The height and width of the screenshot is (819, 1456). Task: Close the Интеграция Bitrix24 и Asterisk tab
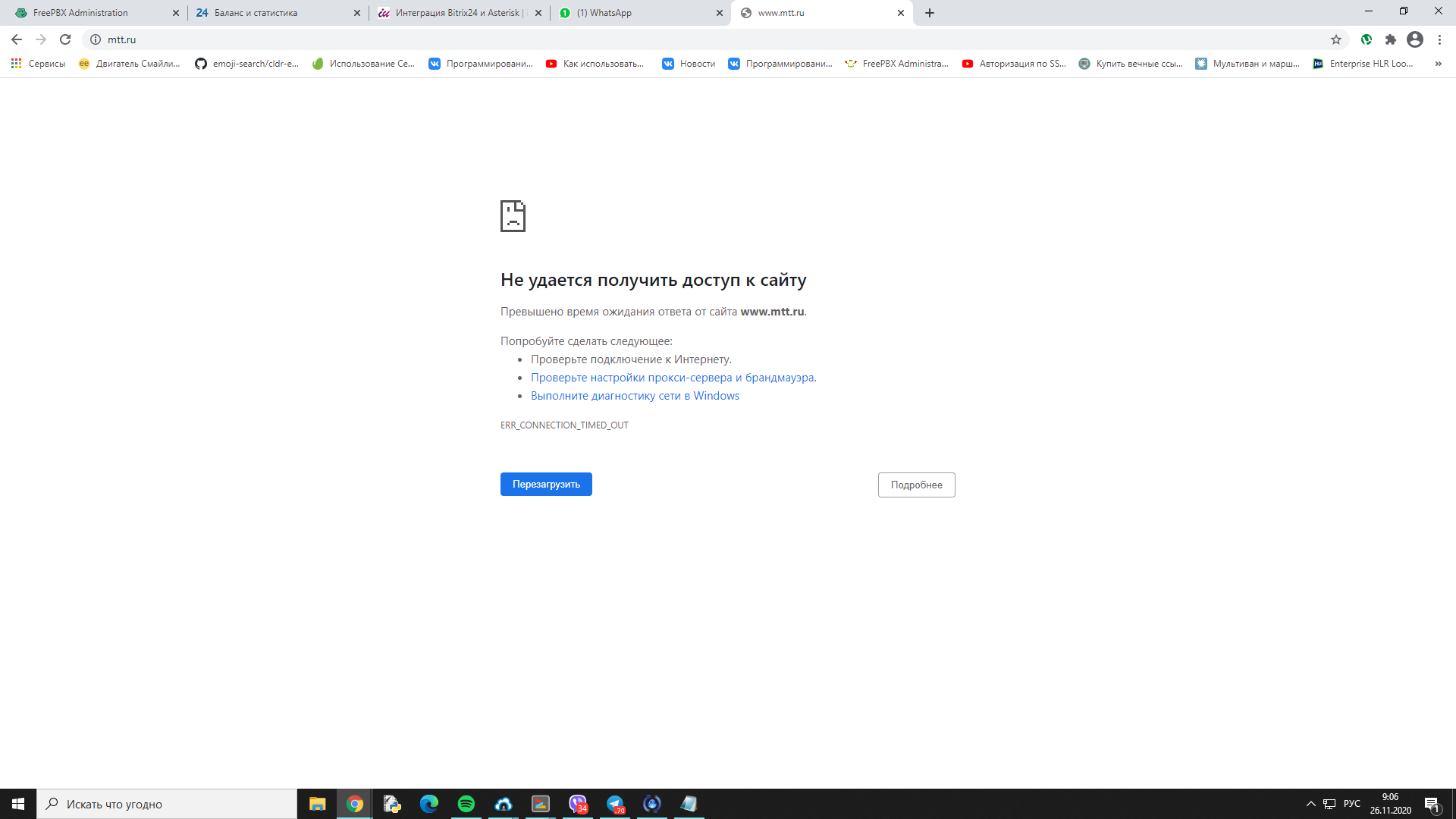538,13
